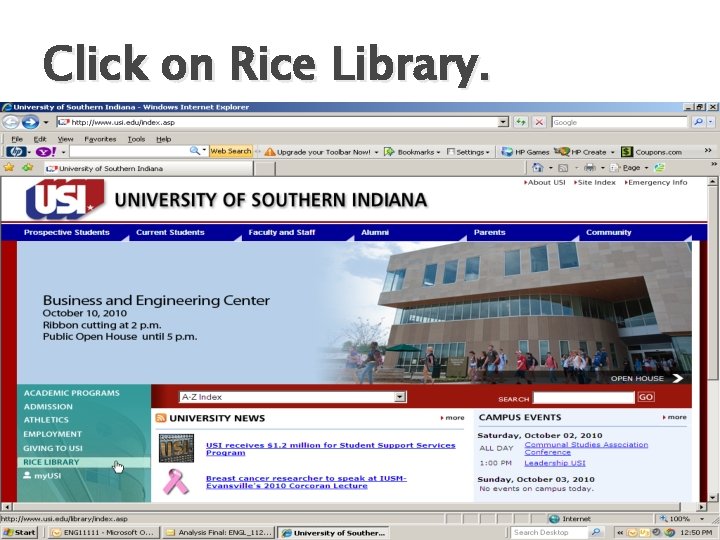The image size is (720, 540).
Task: Open the Tools menu
Action: point(136,139)
